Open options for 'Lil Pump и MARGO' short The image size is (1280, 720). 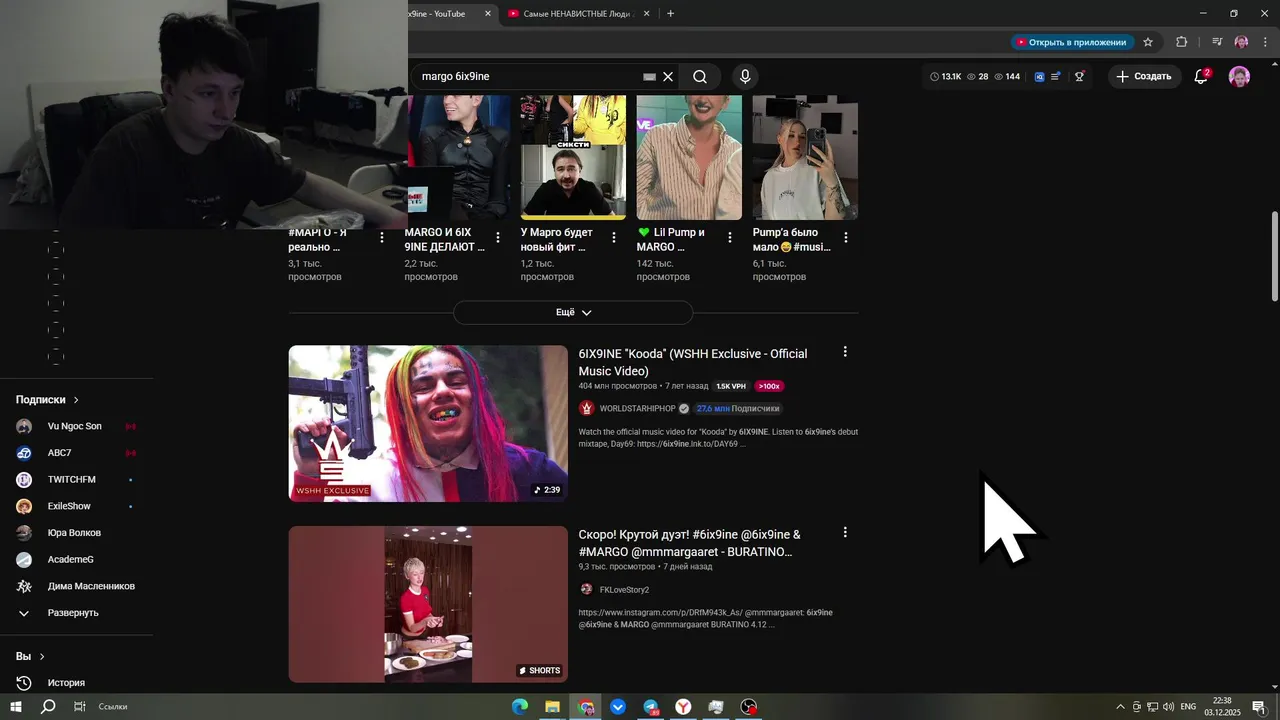[x=730, y=237]
